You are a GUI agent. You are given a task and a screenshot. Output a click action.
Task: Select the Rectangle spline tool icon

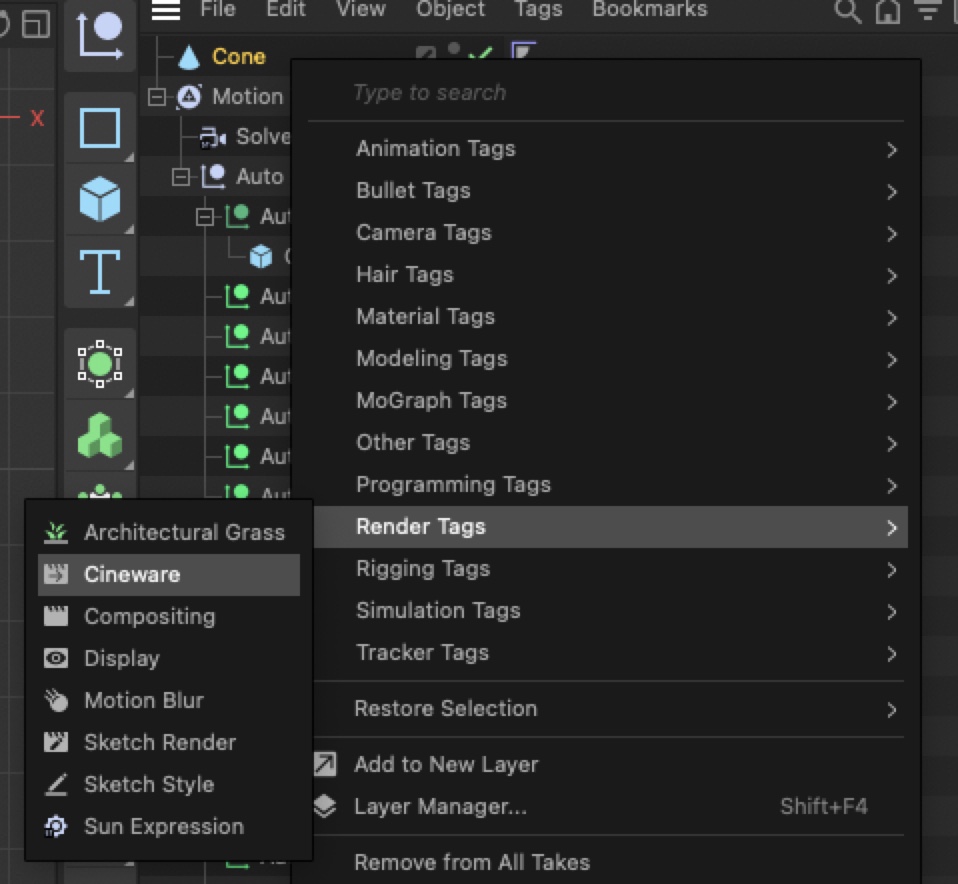99,128
